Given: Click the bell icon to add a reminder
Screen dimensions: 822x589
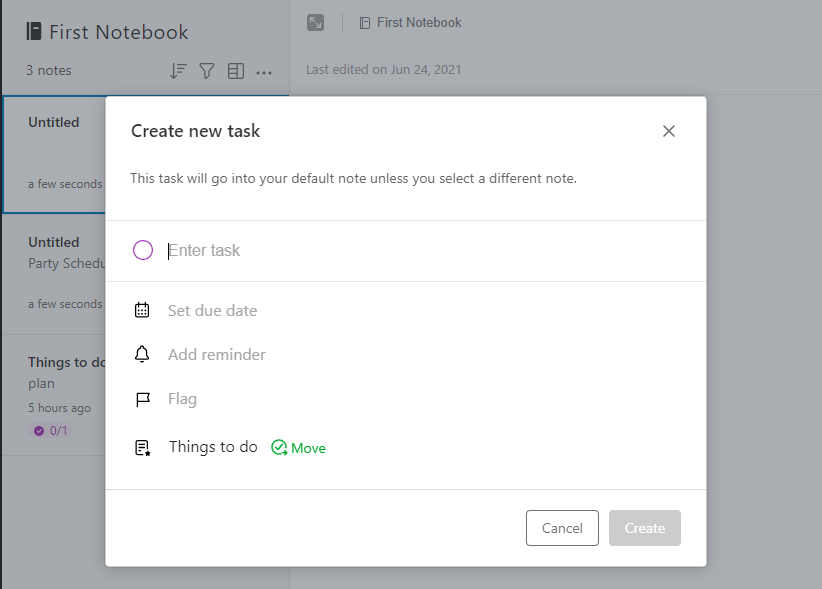Looking at the screenshot, I should pyautogui.click(x=142, y=354).
